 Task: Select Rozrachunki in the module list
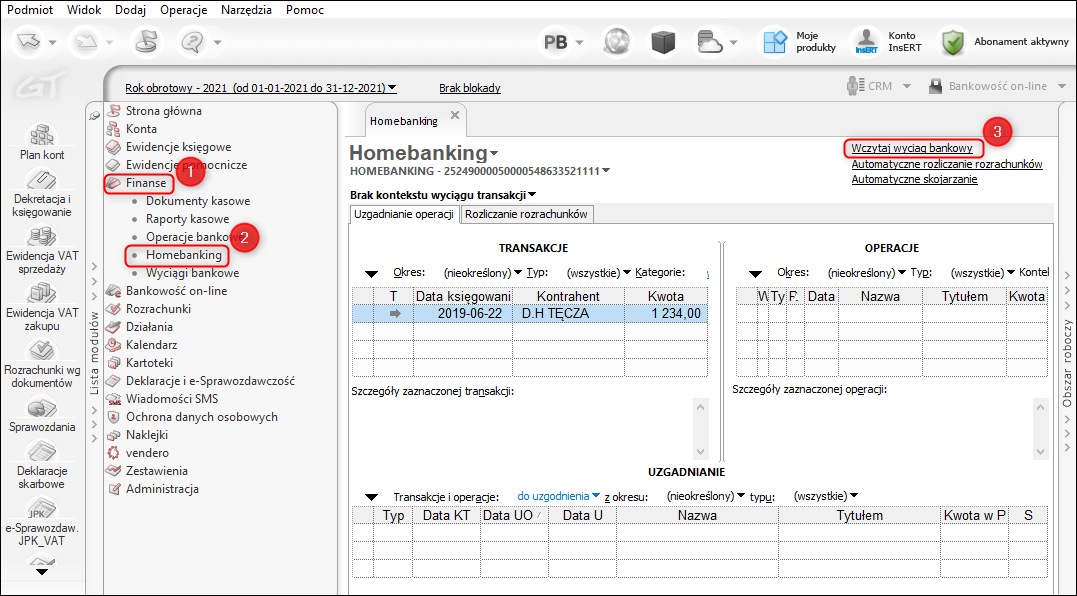158,309
